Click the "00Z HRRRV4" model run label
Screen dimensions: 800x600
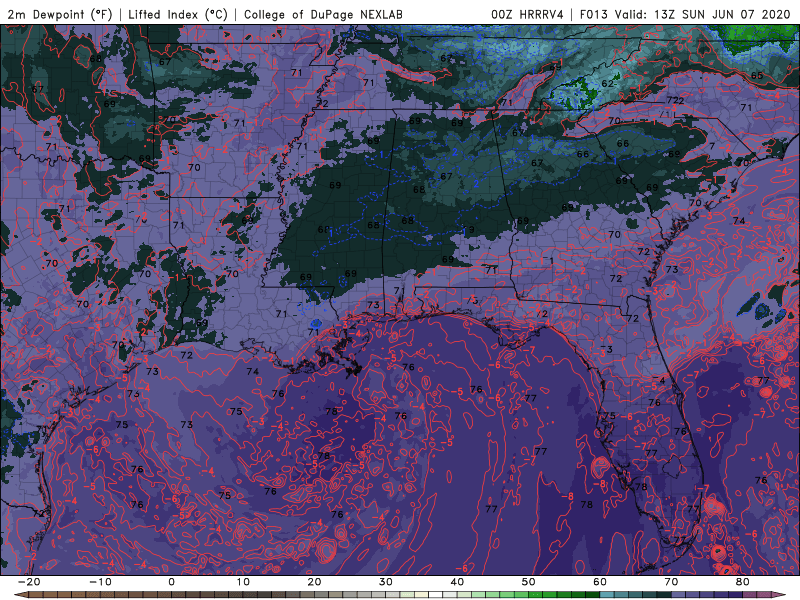pyautogui.click(x=527, y=15)
